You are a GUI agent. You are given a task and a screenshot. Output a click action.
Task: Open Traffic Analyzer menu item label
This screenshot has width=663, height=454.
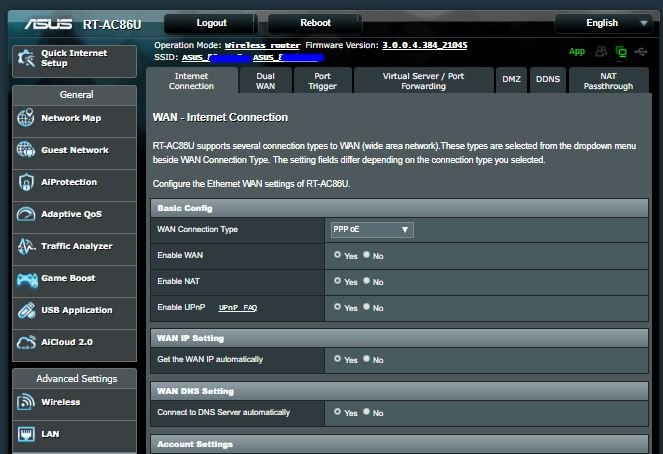coord(77,246)
